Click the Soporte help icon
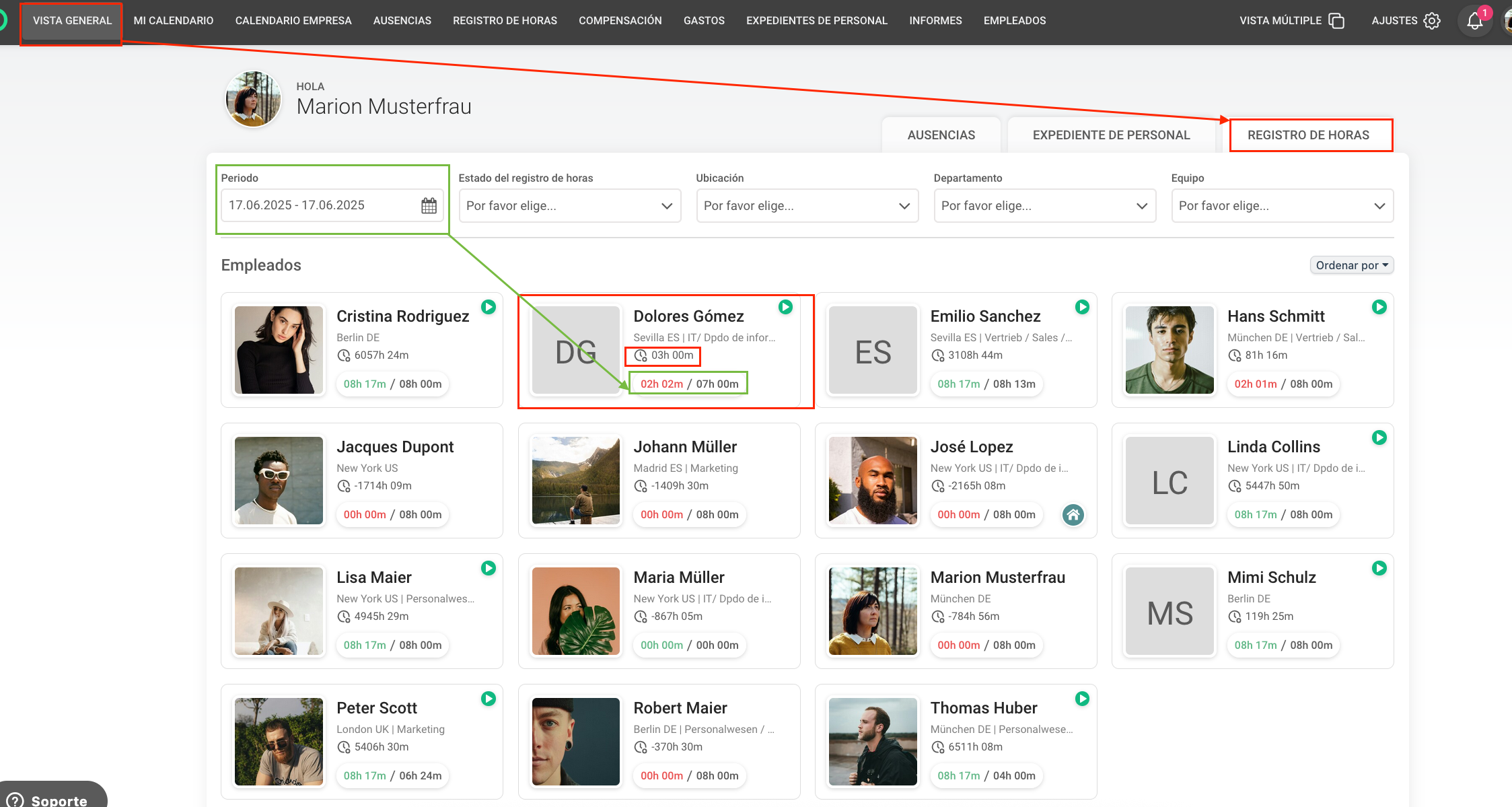Viewport: 1512px width, 807px height. click(x=14, y=800)
